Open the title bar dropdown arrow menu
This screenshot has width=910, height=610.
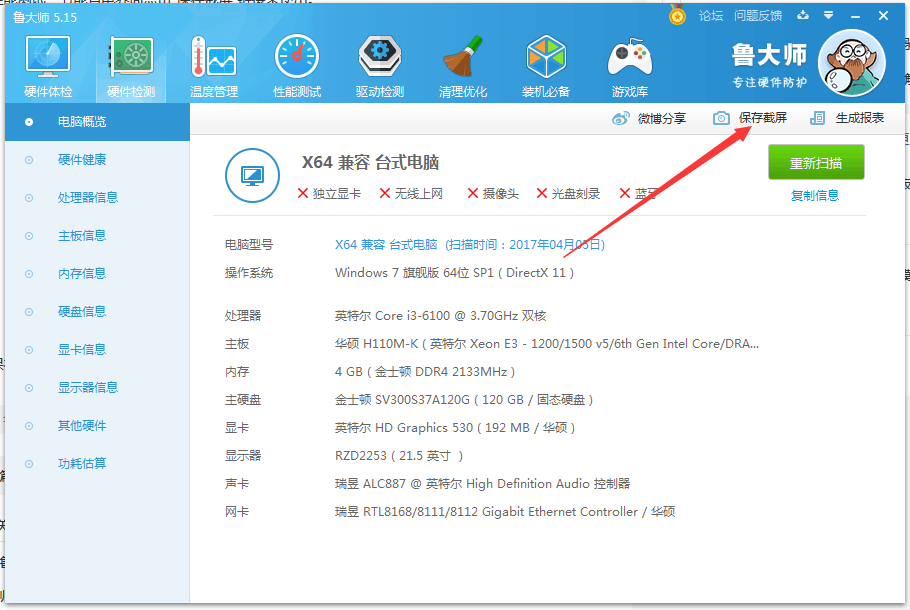coord(829,16)
